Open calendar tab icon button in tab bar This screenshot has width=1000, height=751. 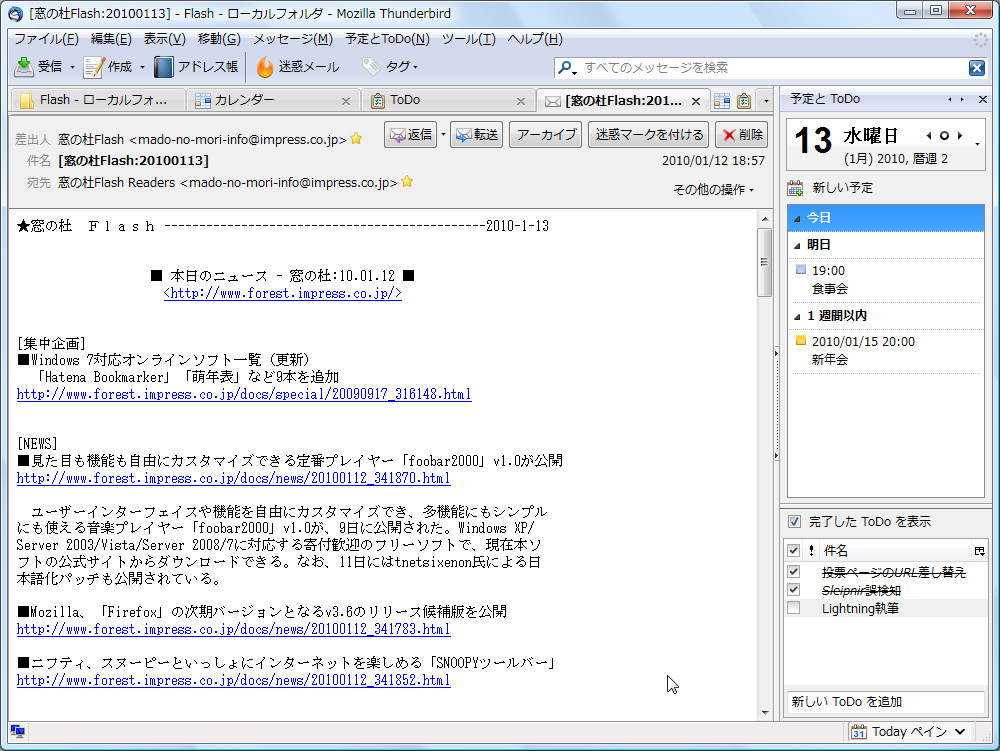[x=721, y=101]
